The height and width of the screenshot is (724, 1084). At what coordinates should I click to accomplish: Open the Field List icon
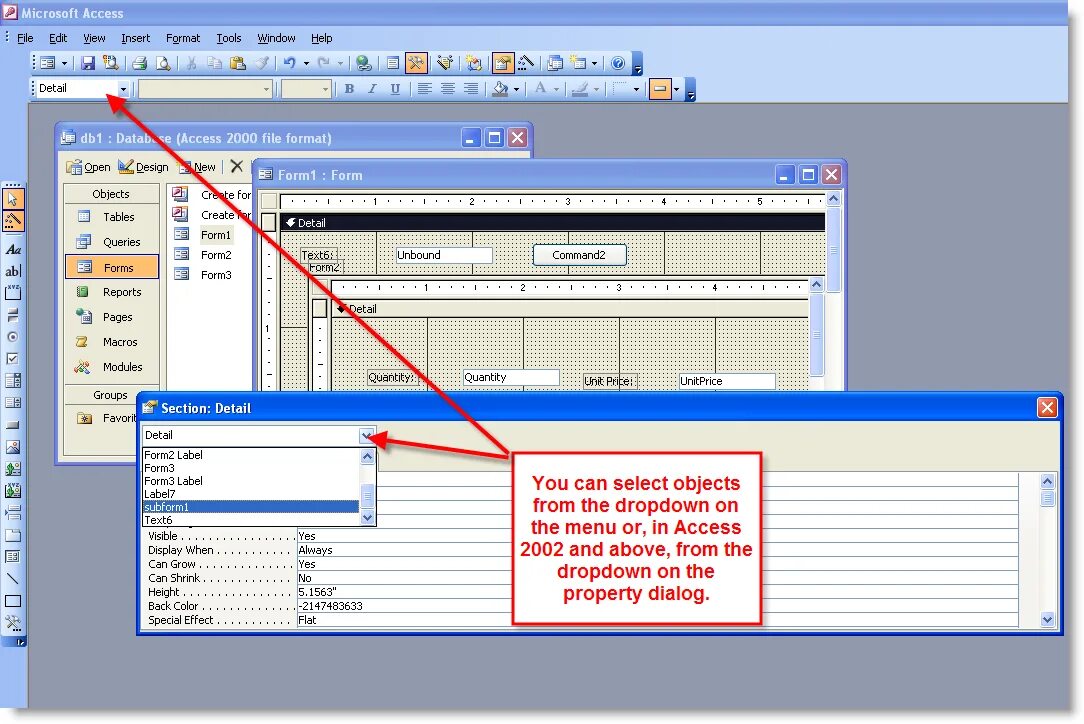393,64
